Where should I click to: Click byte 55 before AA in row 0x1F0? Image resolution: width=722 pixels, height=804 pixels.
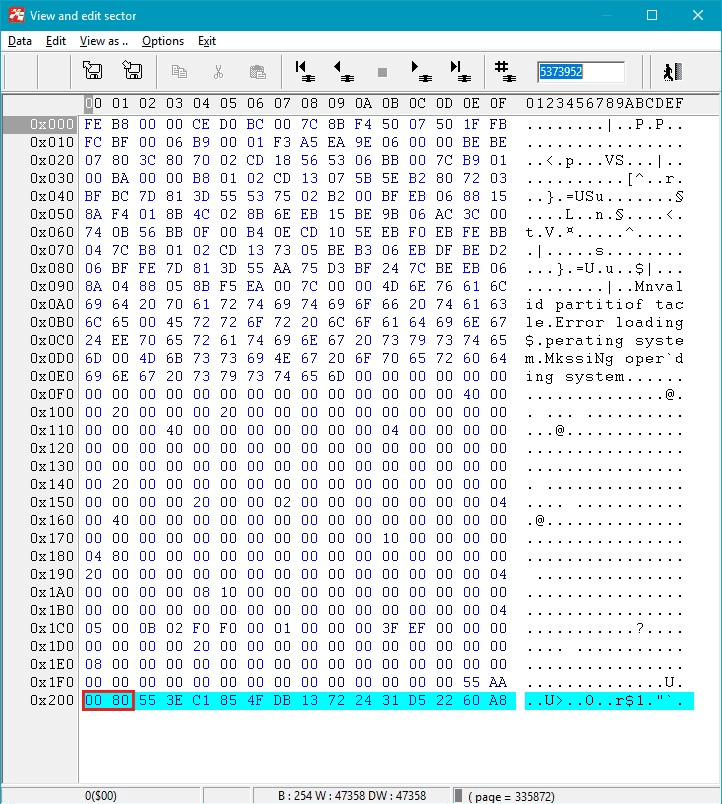471,682
